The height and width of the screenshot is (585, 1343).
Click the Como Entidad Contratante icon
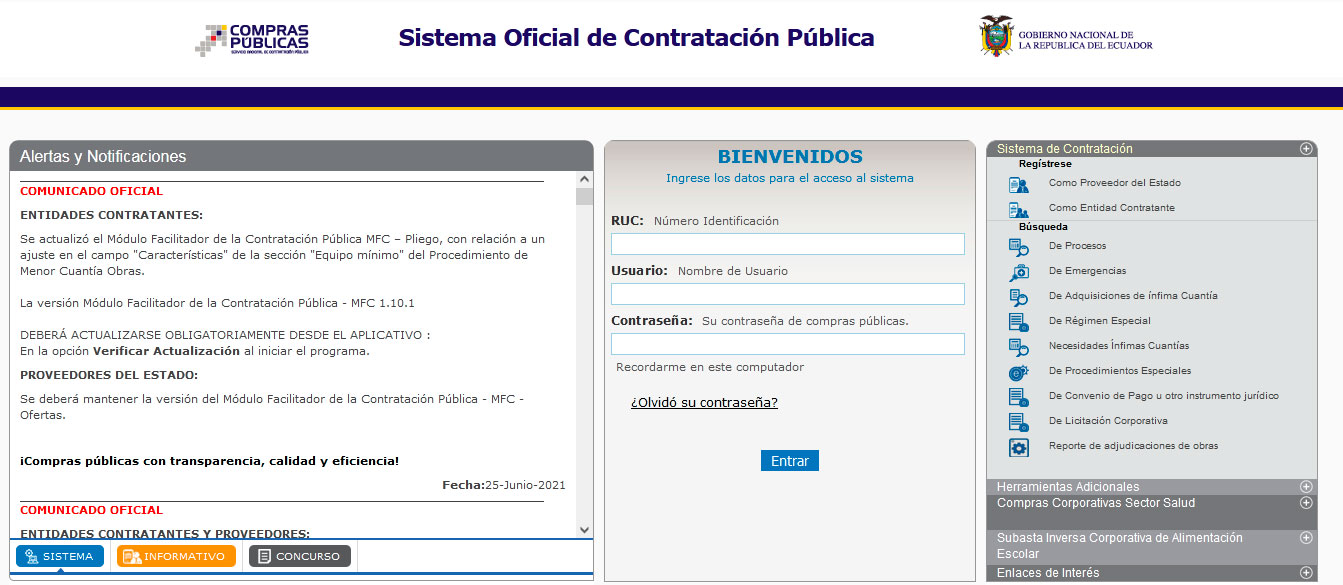(x=1018, y=209)
